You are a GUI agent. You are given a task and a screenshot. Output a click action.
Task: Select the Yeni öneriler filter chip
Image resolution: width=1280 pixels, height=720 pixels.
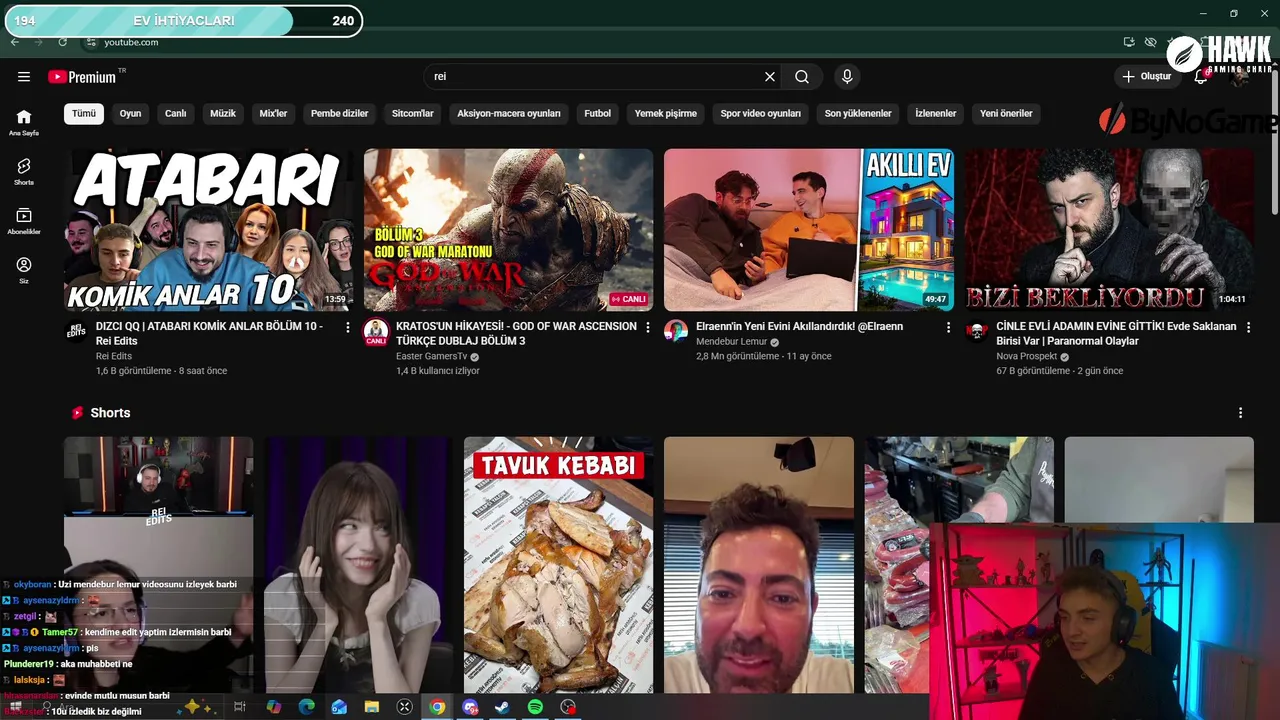[1006, 113]
